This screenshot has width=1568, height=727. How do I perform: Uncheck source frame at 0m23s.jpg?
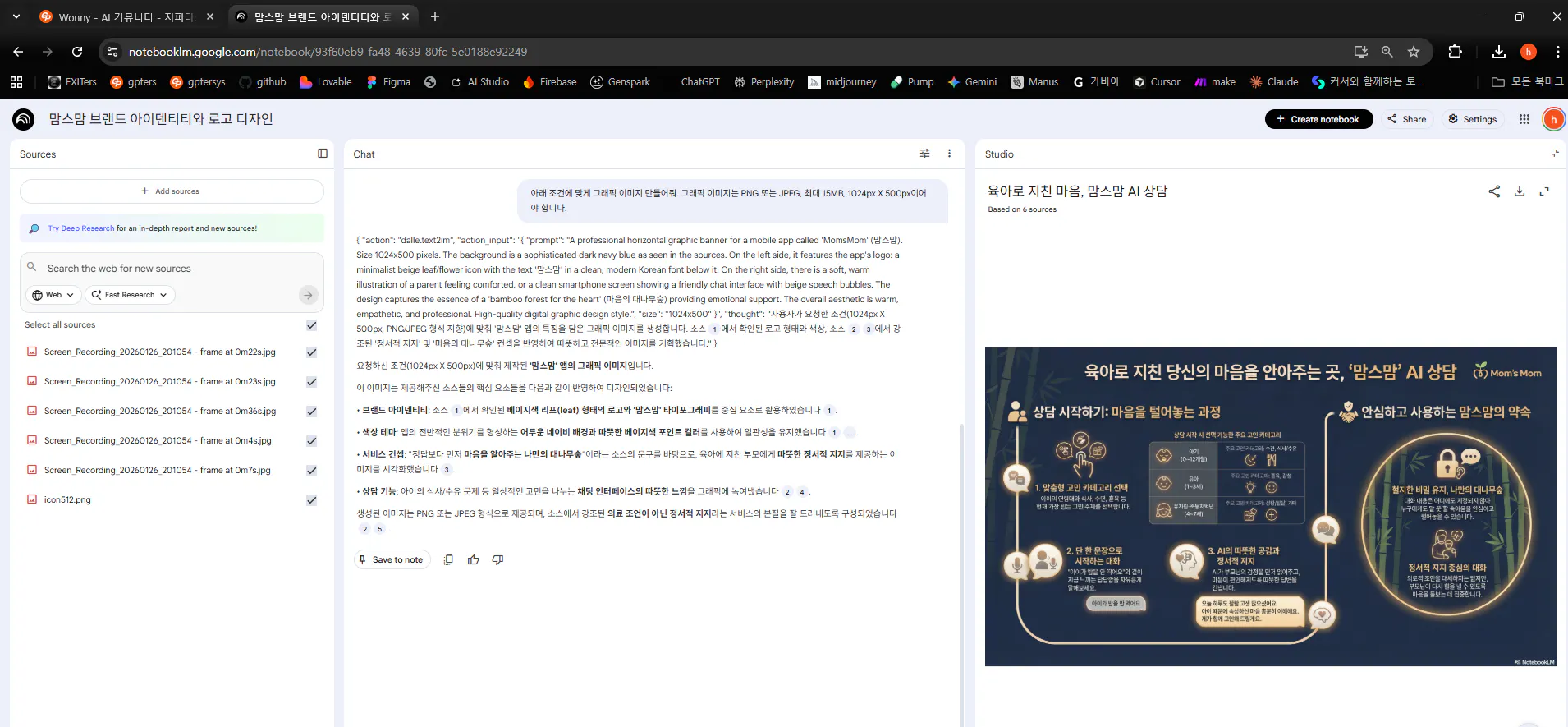click(x=312, y=382)
